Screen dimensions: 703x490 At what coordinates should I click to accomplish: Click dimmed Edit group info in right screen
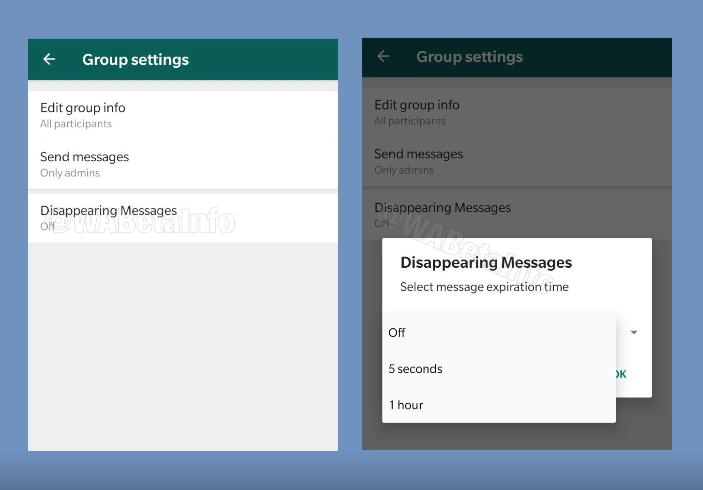coord(516,112)
